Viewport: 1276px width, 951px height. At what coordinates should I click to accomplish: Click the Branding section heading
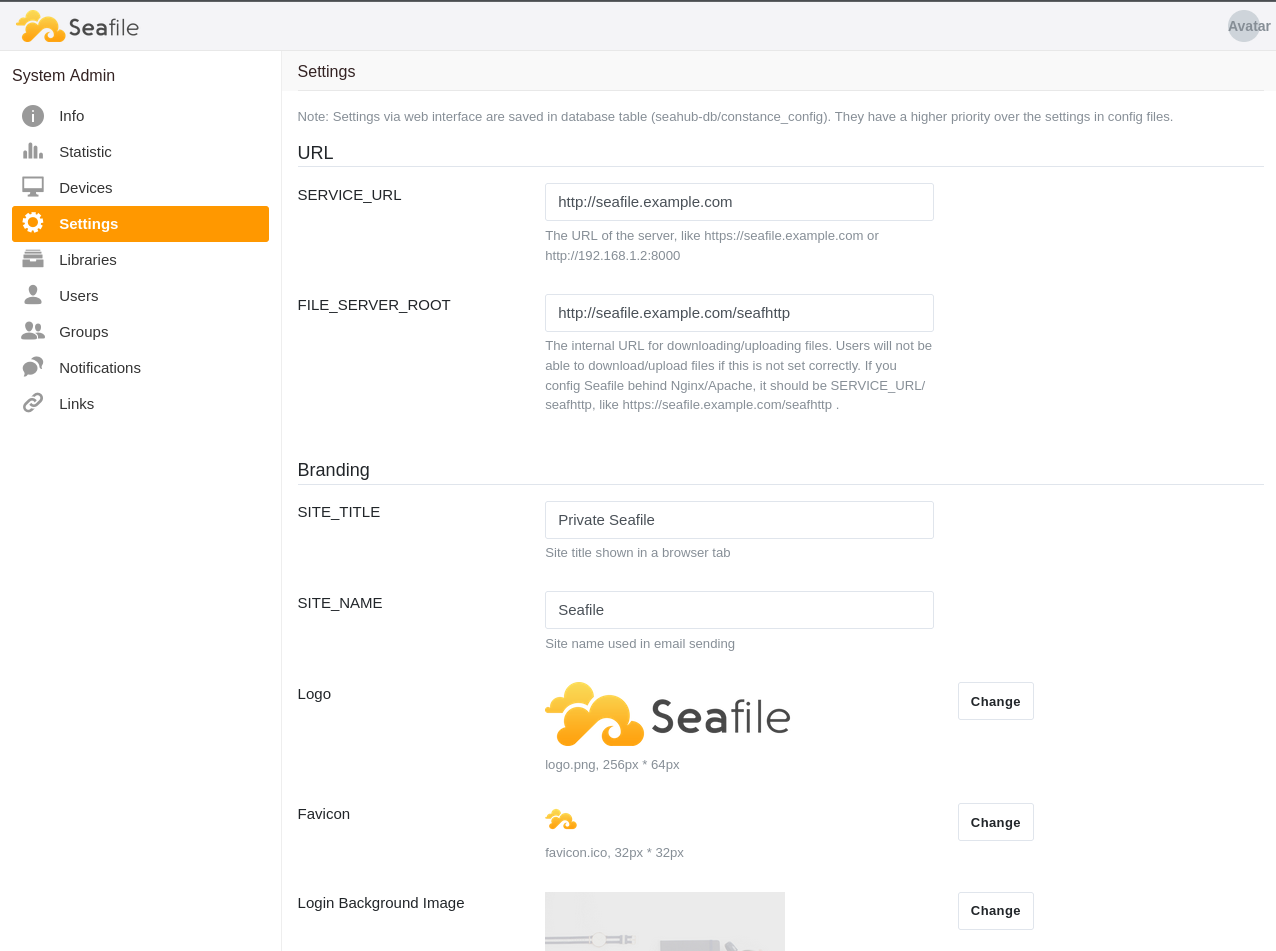(333, 470)
